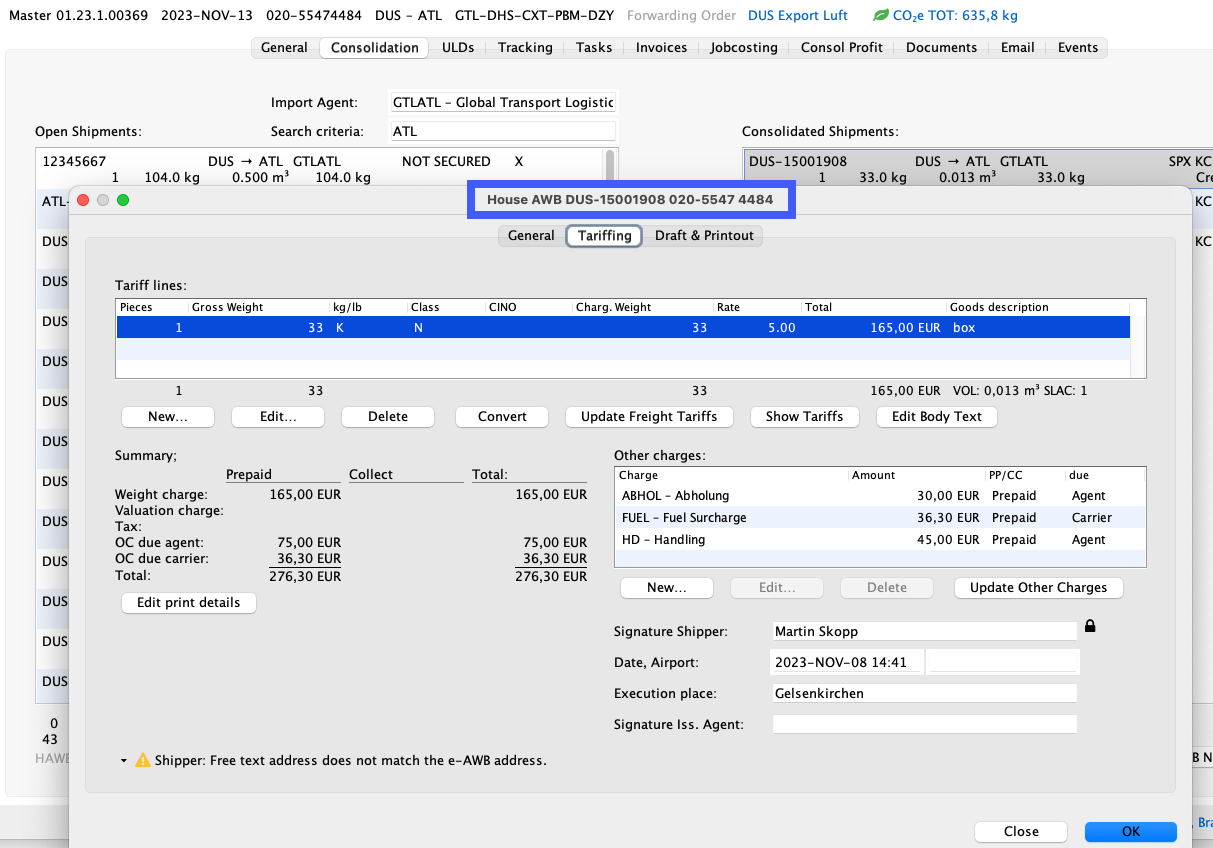1213x848 pixels.
Task: Confirm the House AWB dialog with OK
Action: pos(1130,831)
